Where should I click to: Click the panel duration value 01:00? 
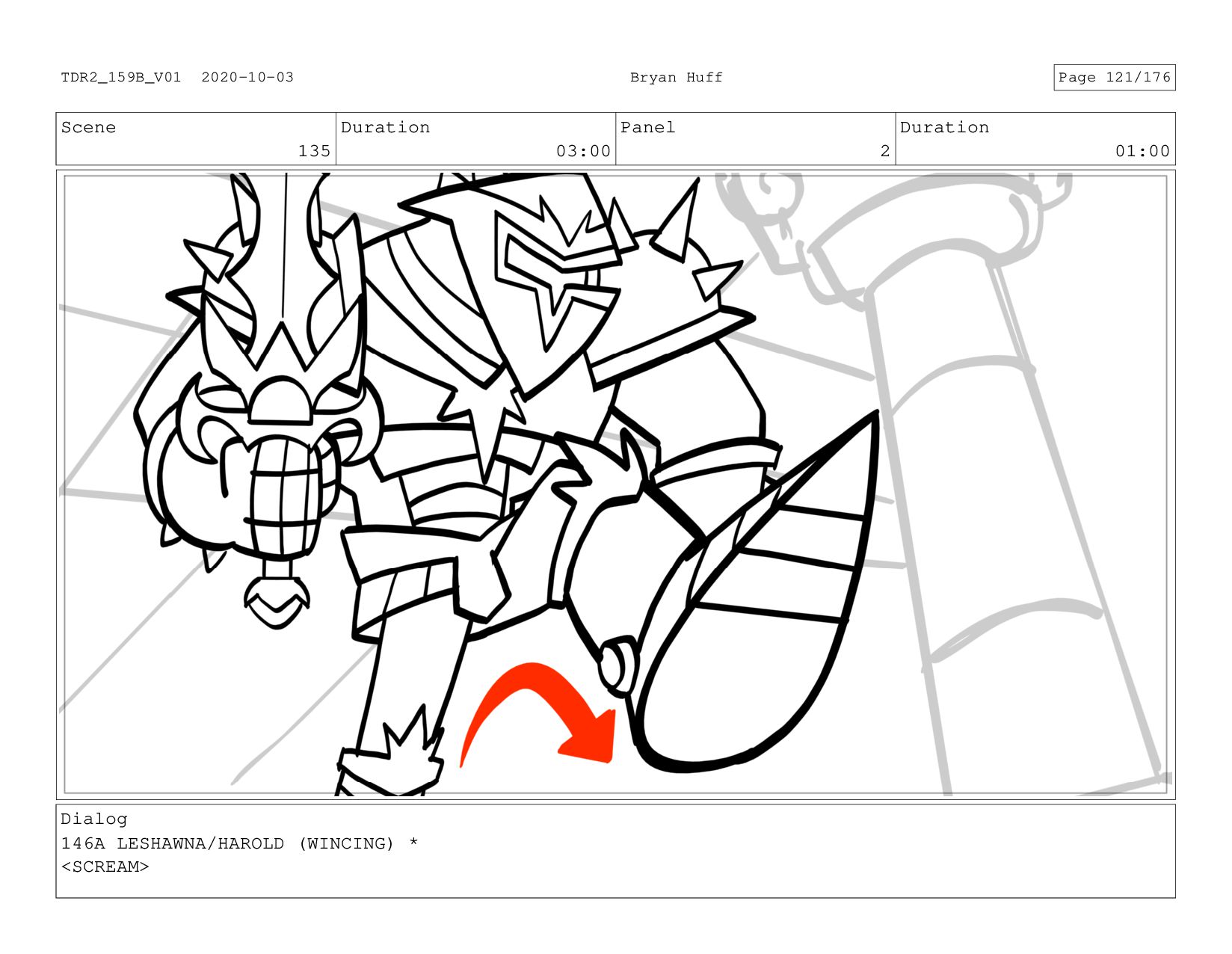(x=1142, y=151)
